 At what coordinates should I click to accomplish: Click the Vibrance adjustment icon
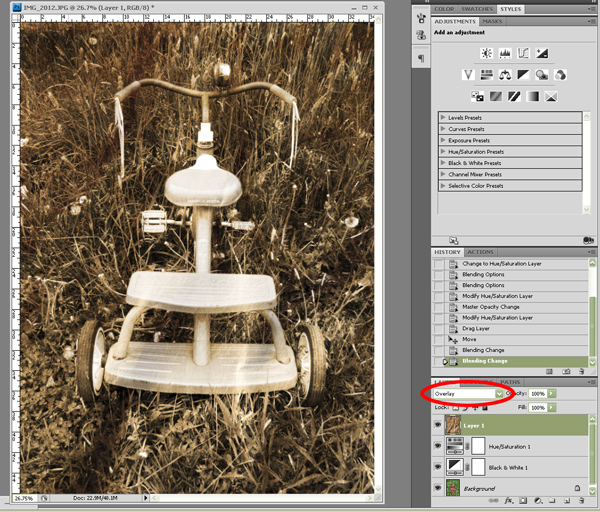(468, 75)
